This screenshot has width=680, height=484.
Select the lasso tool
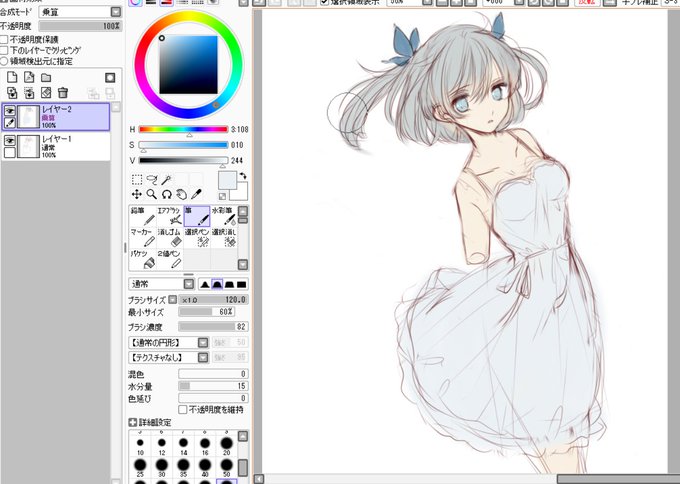point(152,180)
